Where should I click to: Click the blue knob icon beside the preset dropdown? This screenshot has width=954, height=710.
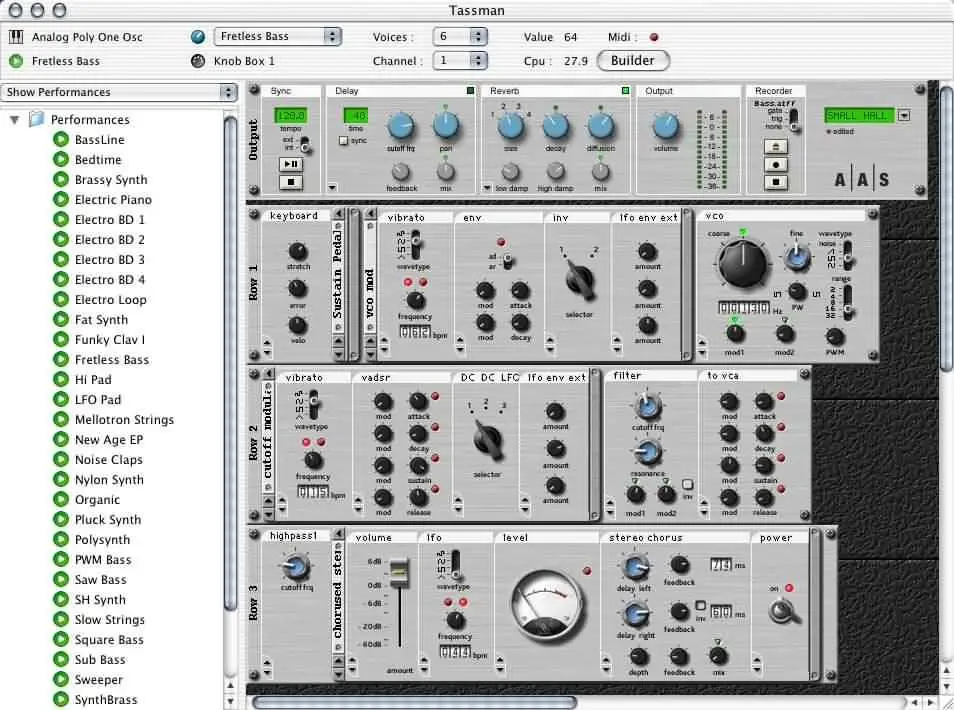coord(198,37)
